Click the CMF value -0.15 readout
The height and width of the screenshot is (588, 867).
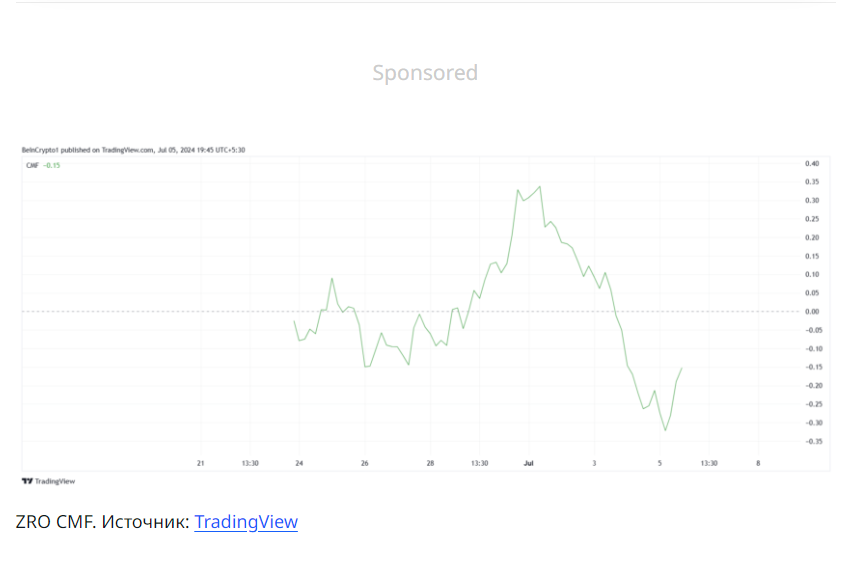[x=52, y=165]
